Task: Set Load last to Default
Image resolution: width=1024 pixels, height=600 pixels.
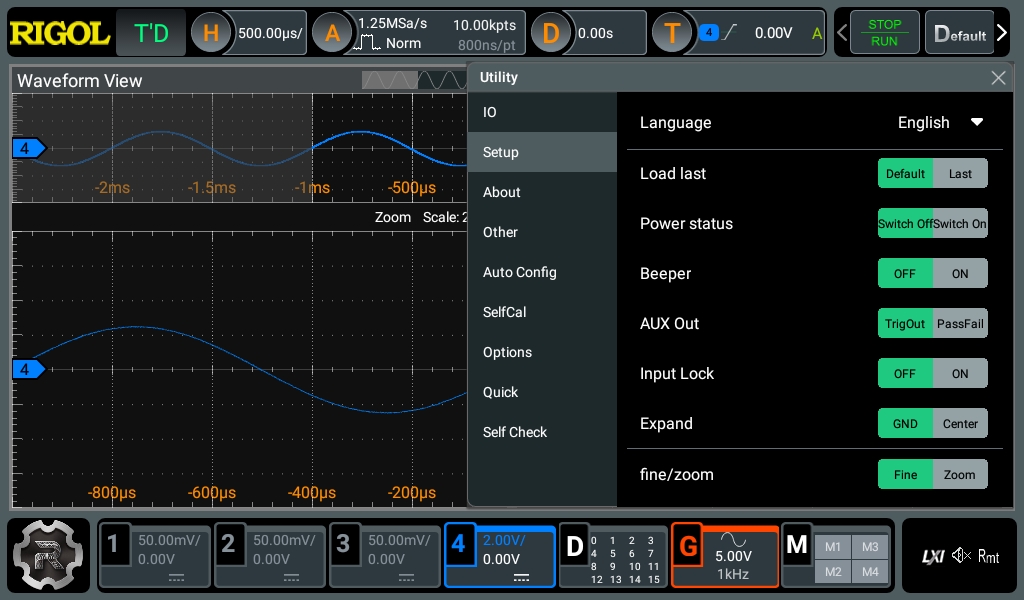Action: pyautogui.click(x=905, y=174)
